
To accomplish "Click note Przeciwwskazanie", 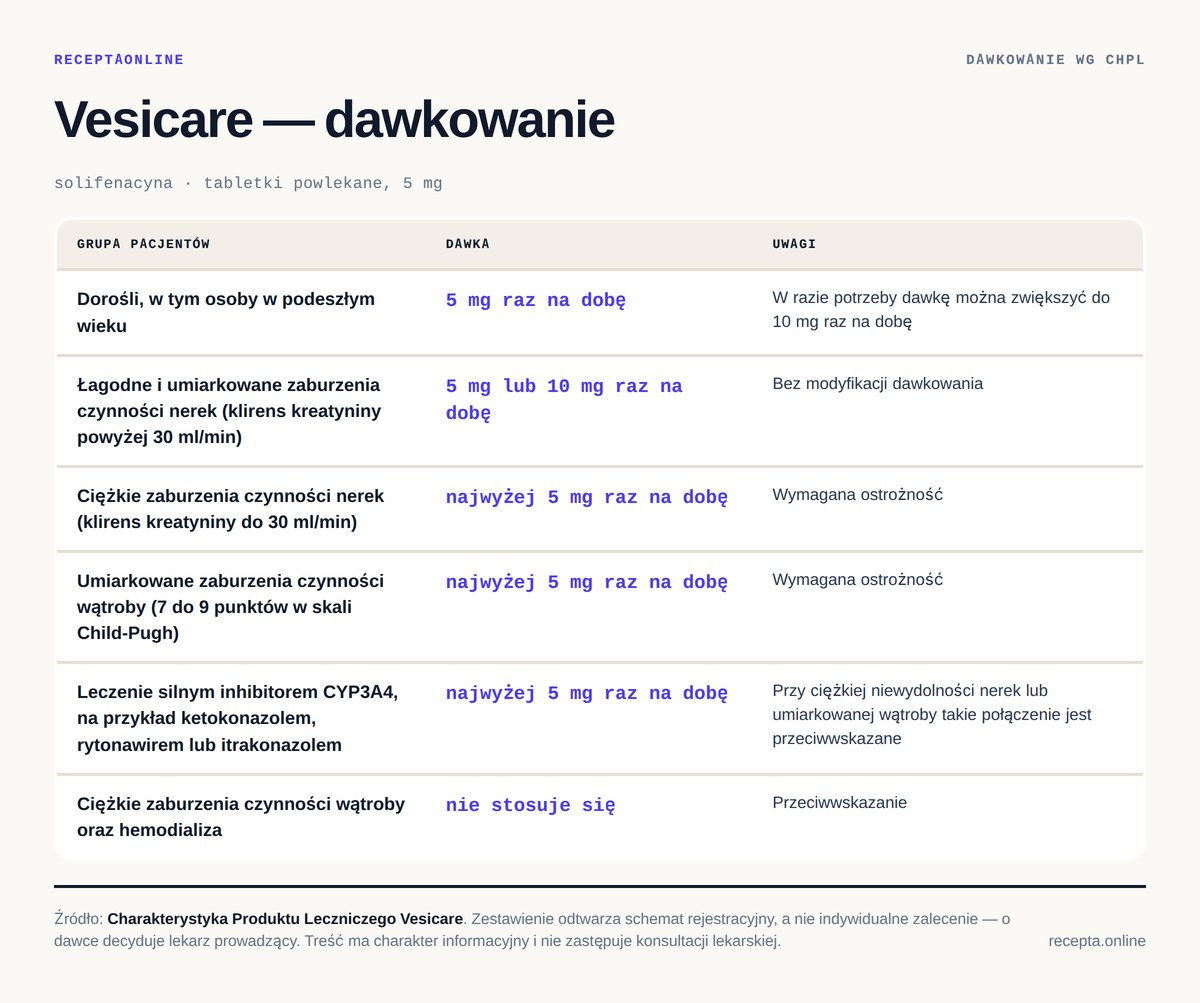I will tap(839, 803).
